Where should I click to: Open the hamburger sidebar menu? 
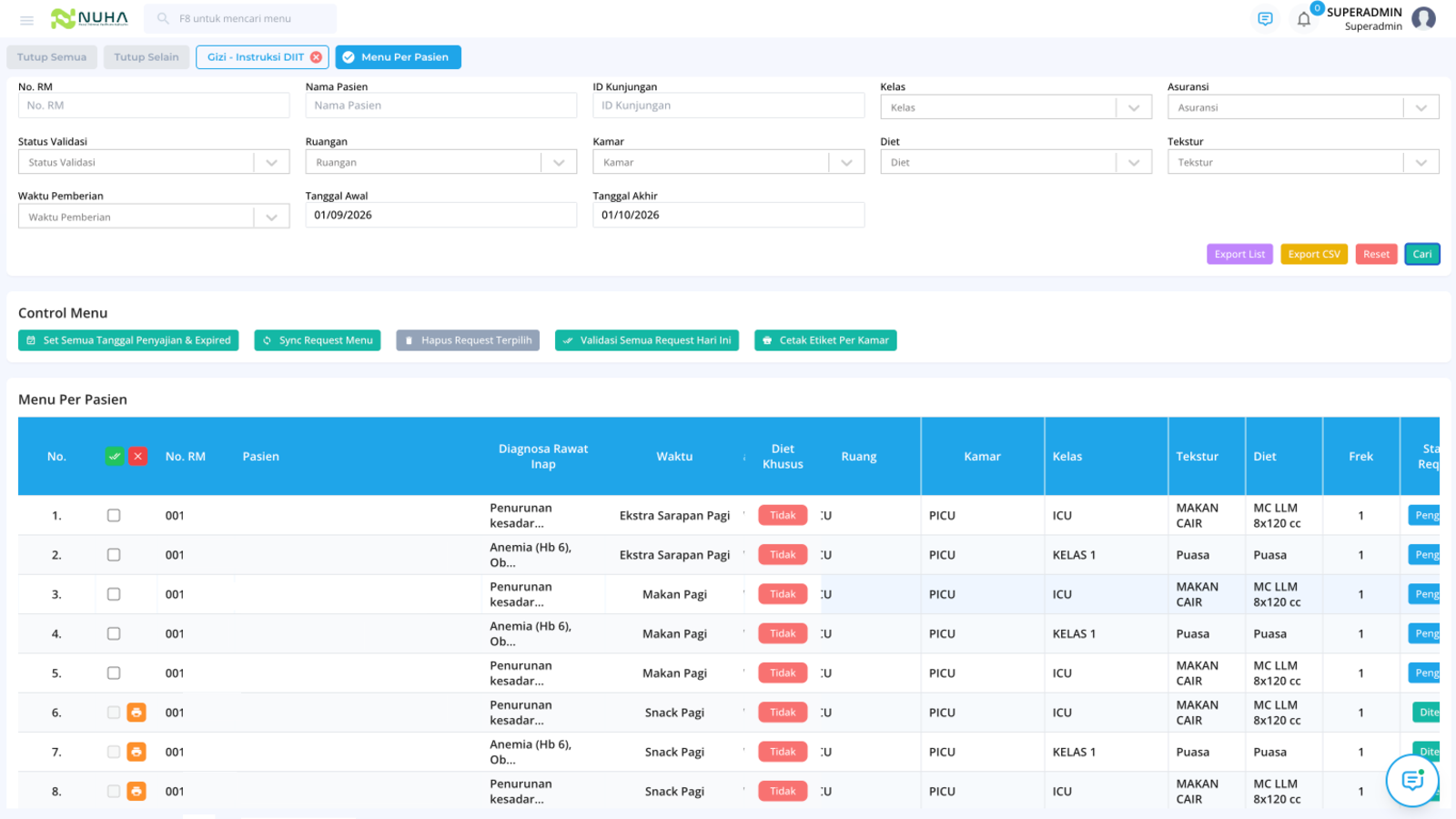pyautogui.click(x=26, y=19)
